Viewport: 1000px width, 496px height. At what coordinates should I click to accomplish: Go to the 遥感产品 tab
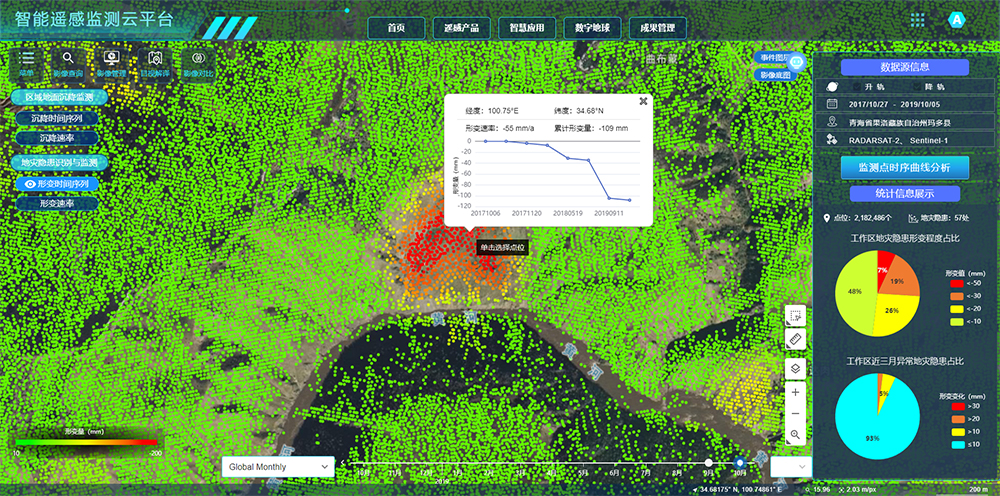click(461, 27)
